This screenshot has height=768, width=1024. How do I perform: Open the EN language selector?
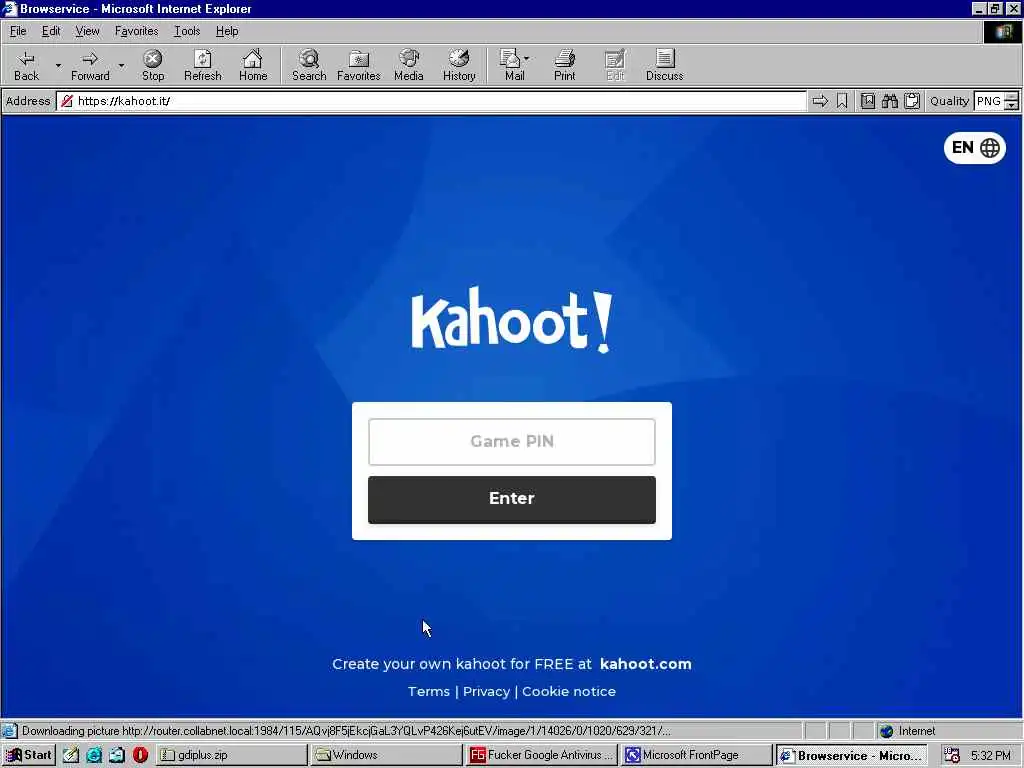coord(975,148)
